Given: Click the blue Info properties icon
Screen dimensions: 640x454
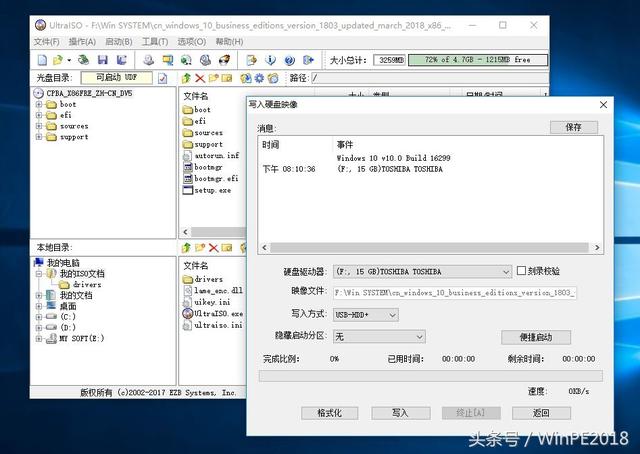Looking at the screenshot, I should (270, 60).
